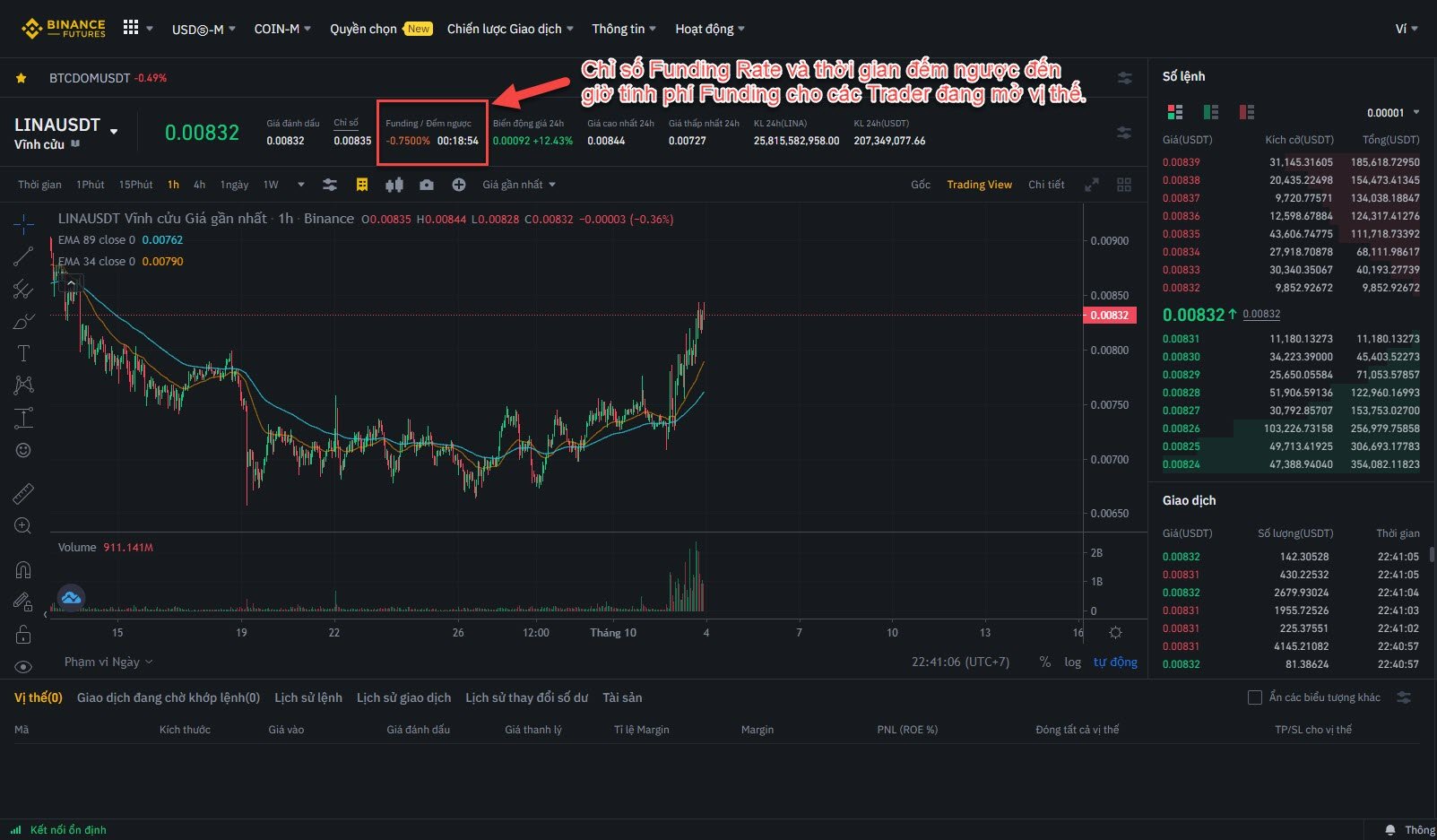Open the Binance Futures logo home
Screen dimensions: 1437x840
(x=63, y=29)
